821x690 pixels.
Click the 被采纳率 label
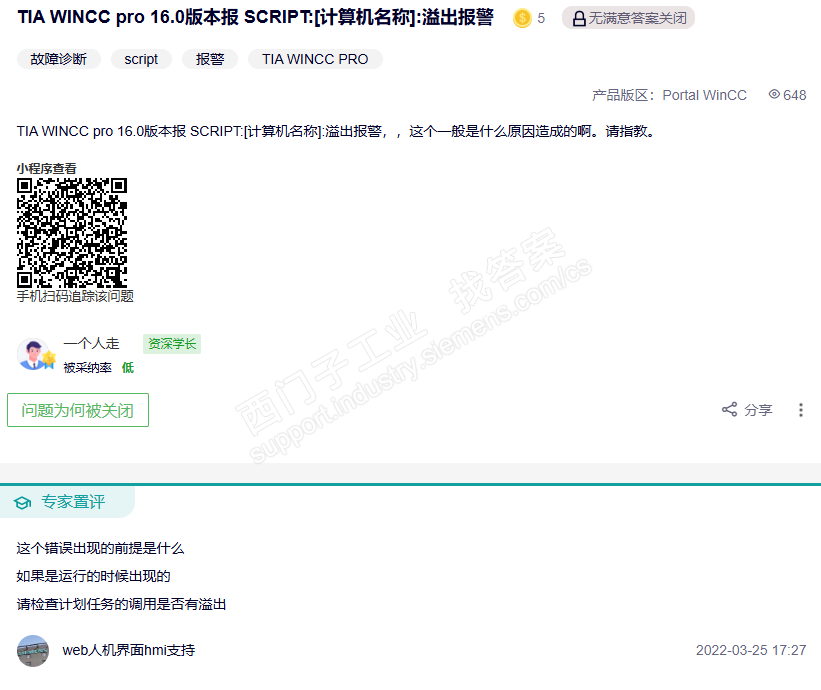88,368
